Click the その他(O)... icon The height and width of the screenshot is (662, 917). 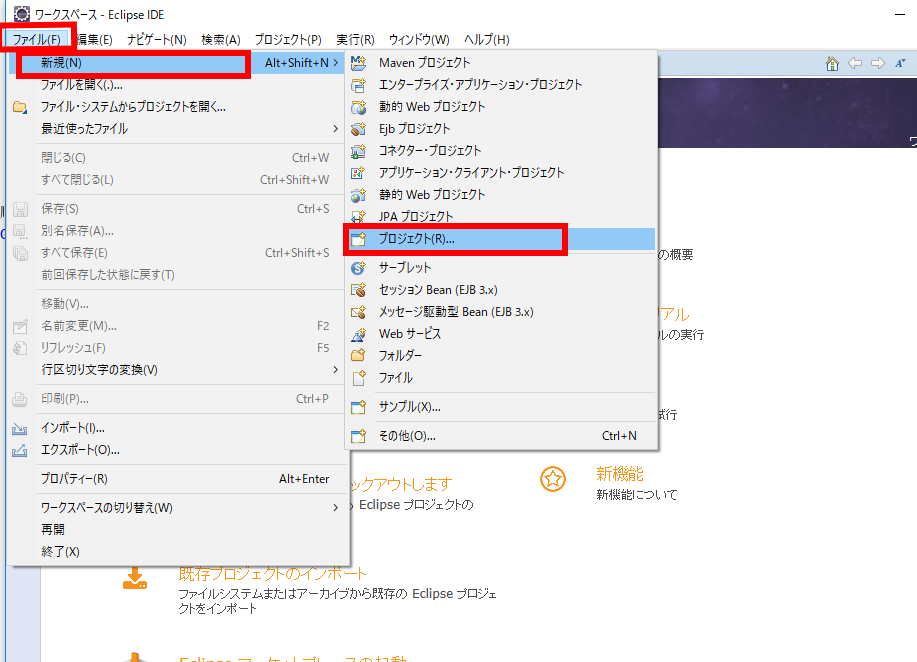pyautogui.click(x=358, y=436)
